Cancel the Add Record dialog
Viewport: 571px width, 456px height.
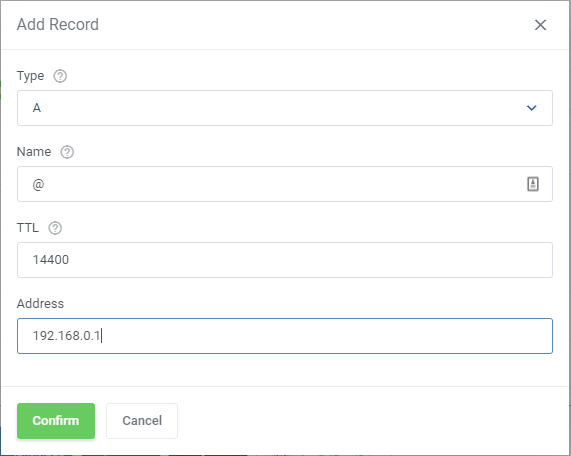tap(142, 421)
